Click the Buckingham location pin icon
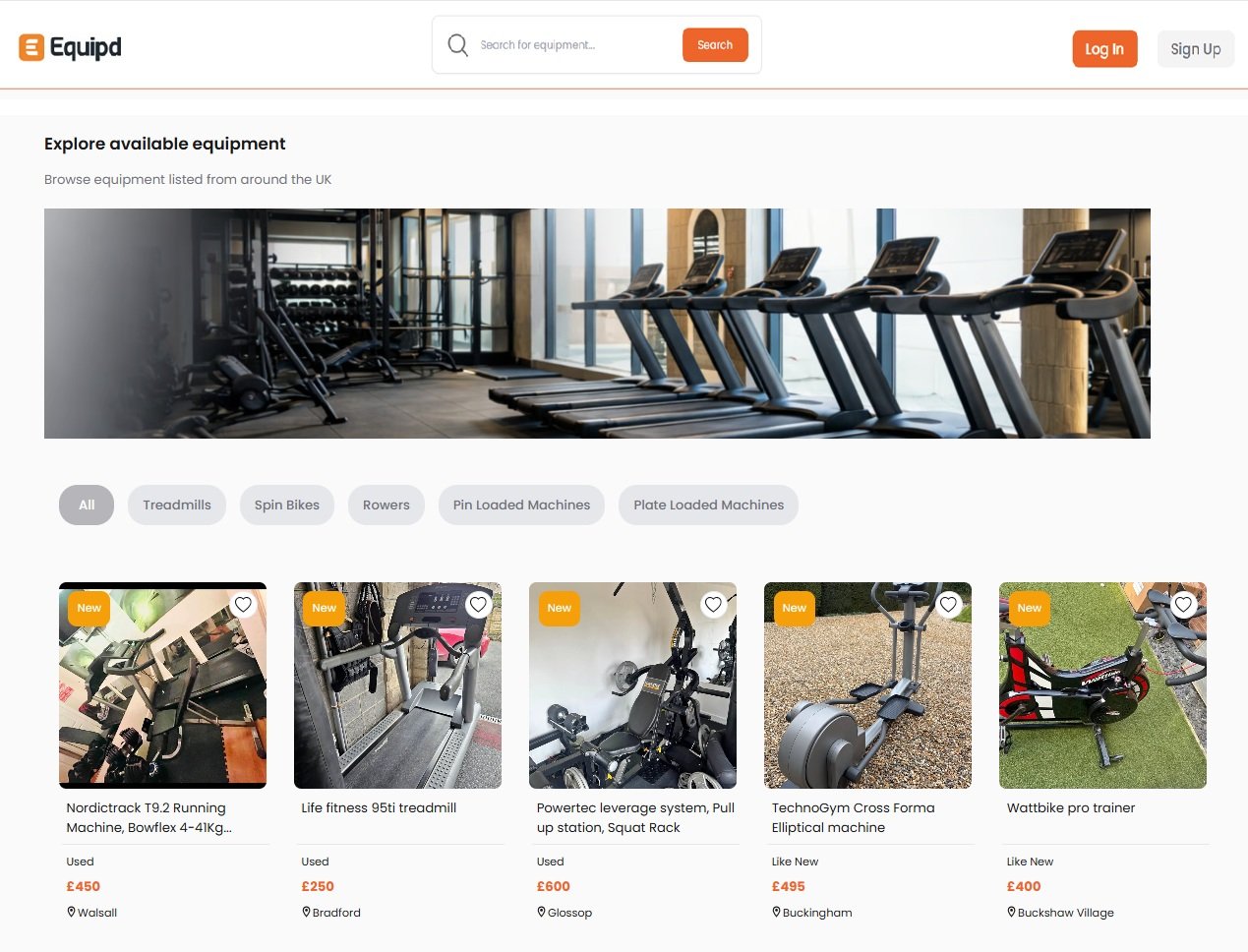This screenshot has width=1248, height=952. 776,913
